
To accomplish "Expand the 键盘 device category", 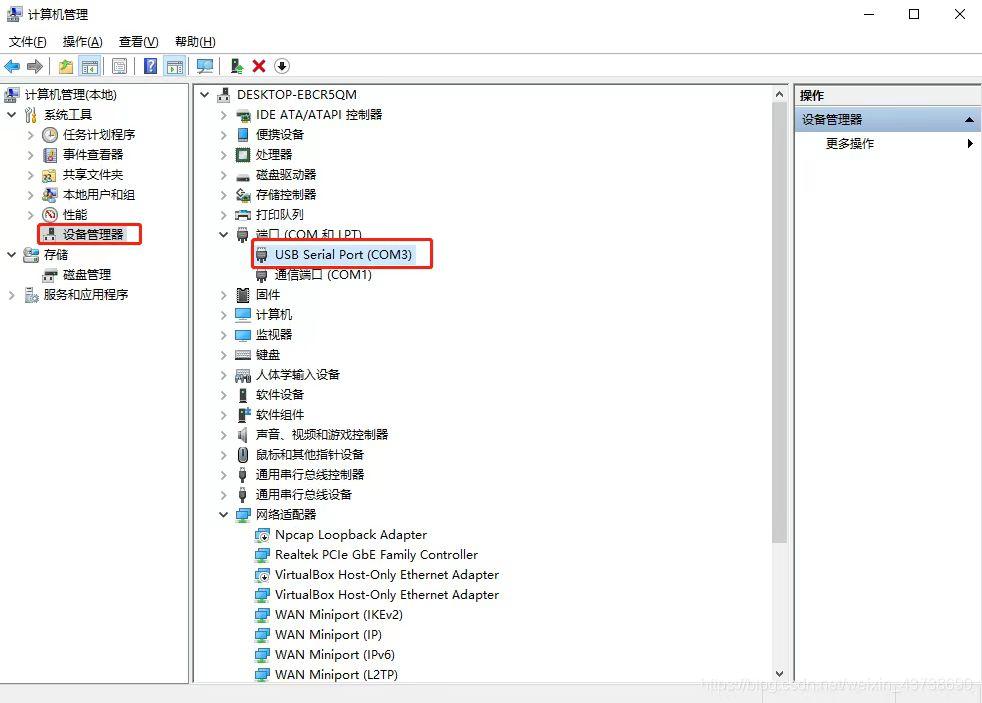I will [224, 355].
